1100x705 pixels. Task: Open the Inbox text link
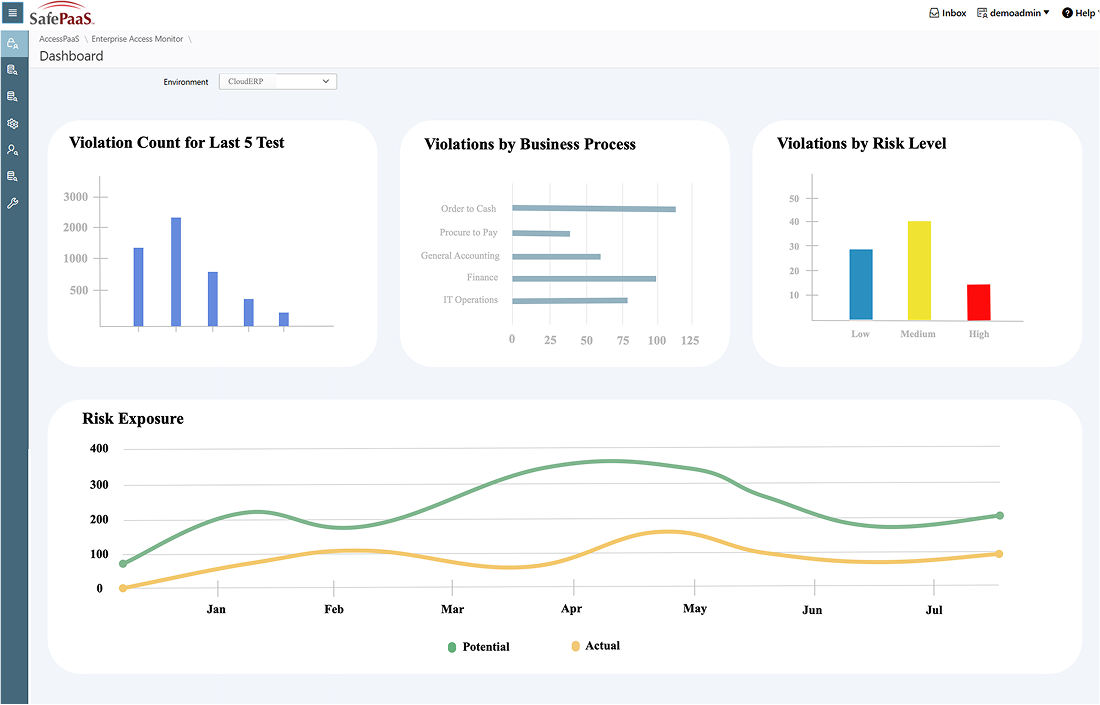pos(954,13)
